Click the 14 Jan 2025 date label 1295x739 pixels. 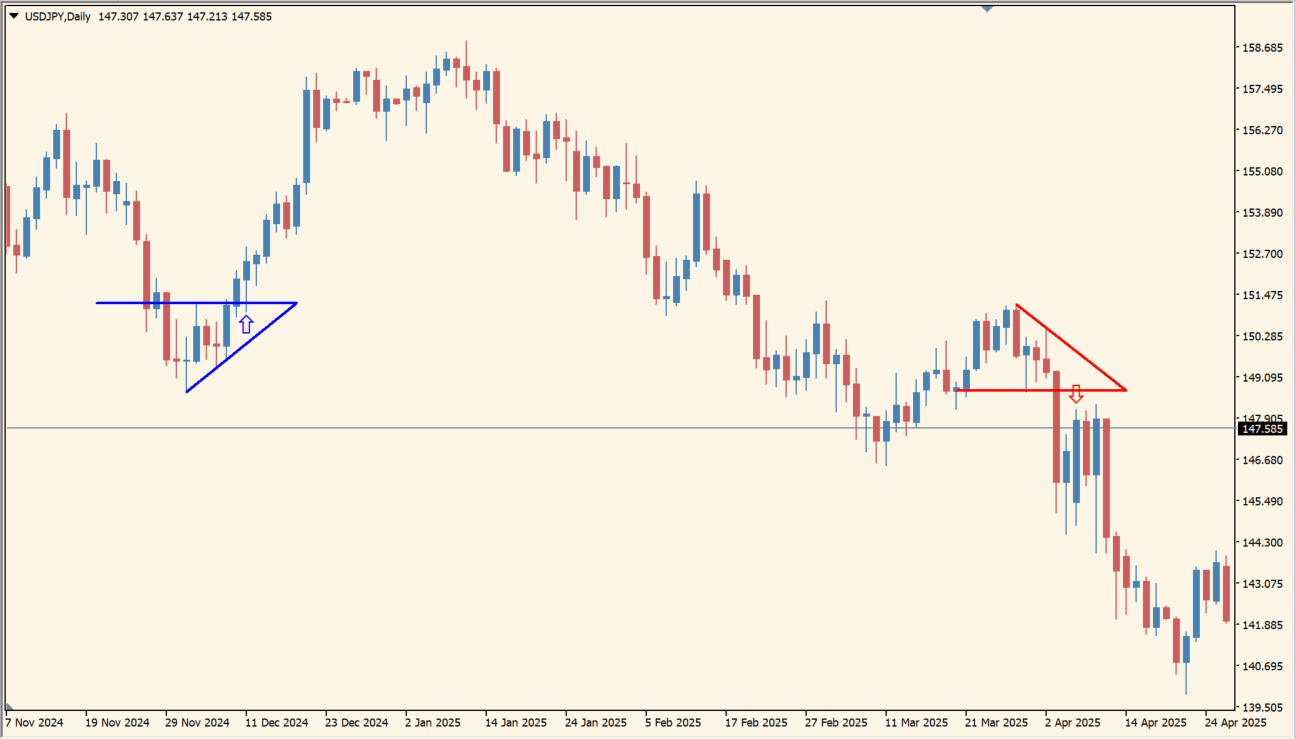coord(516,722)
